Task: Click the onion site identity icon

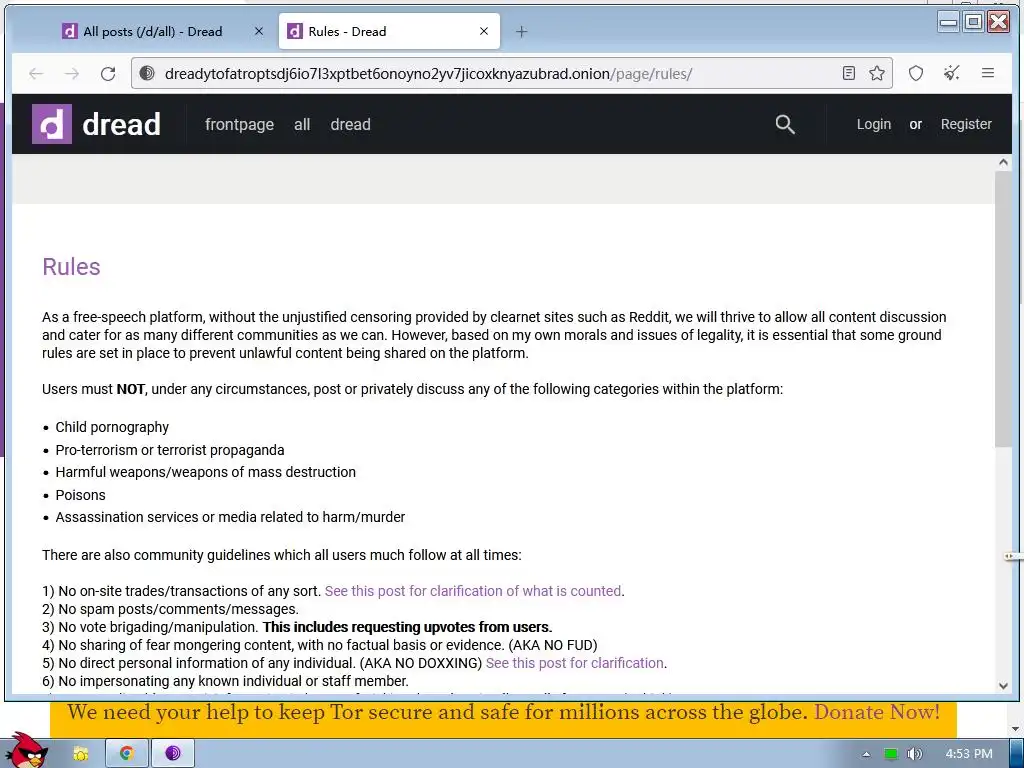Action: (x=148, y=73)
